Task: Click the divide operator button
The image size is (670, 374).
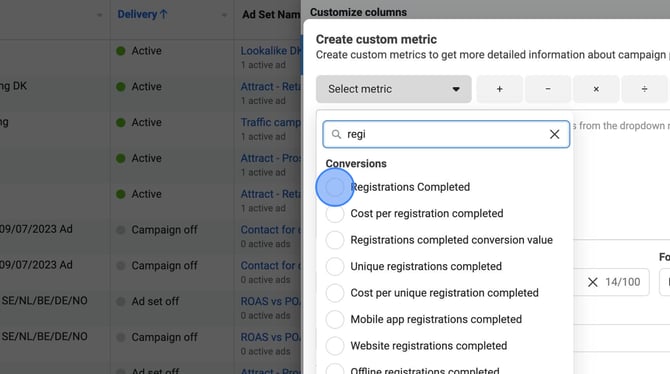Action: tap(644, 89)
